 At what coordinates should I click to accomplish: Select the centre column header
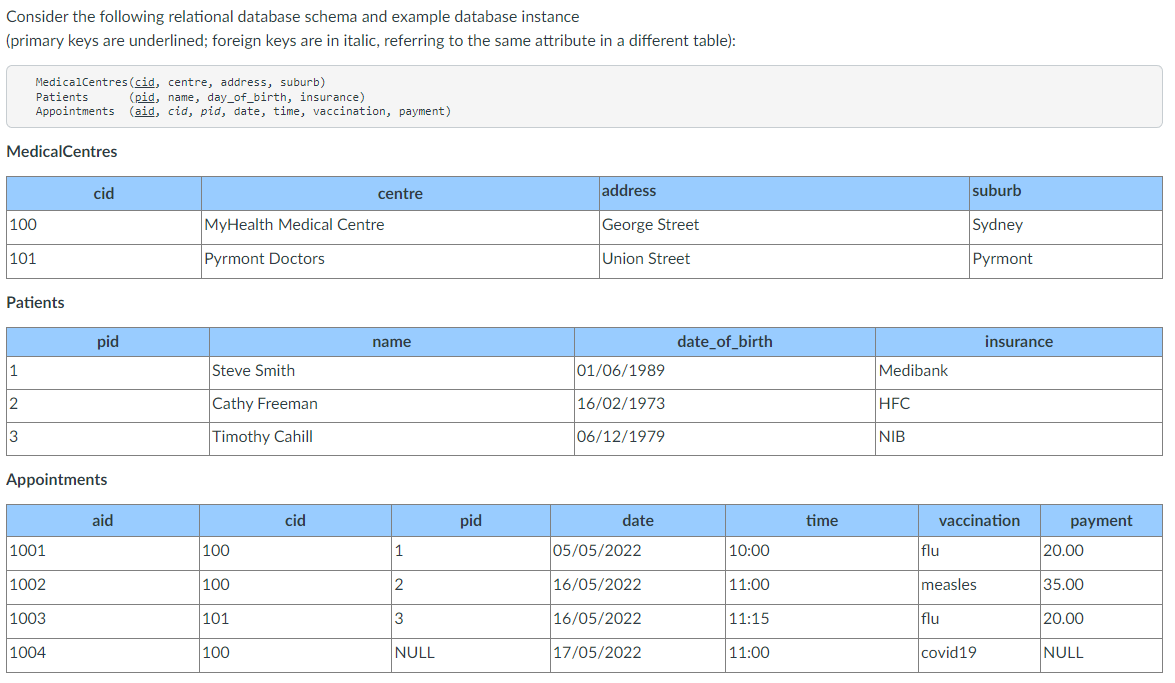(399, 193)
